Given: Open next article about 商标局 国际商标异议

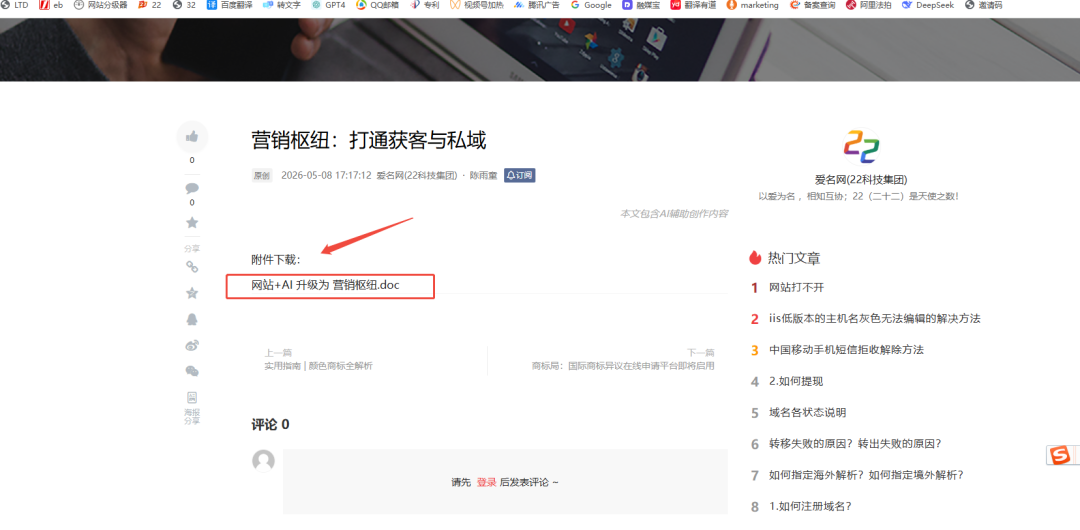Looking at the screenshot, I should 623,366.
